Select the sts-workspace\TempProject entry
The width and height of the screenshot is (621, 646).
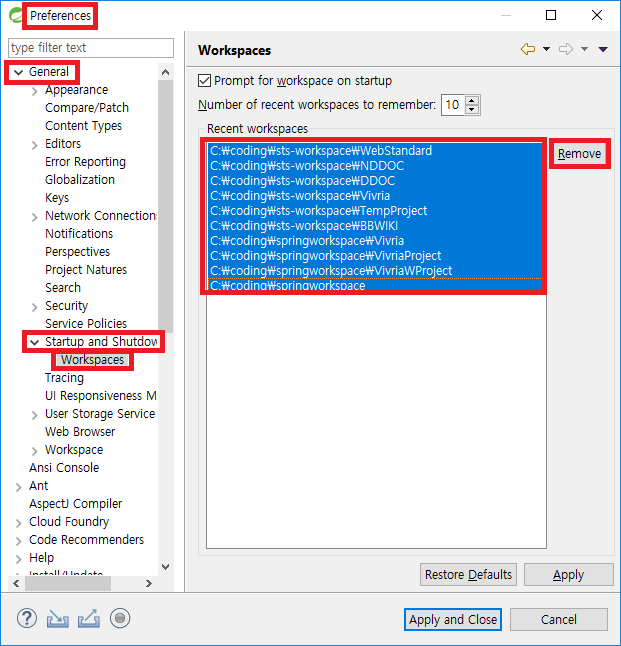click(x=318, y=211)
